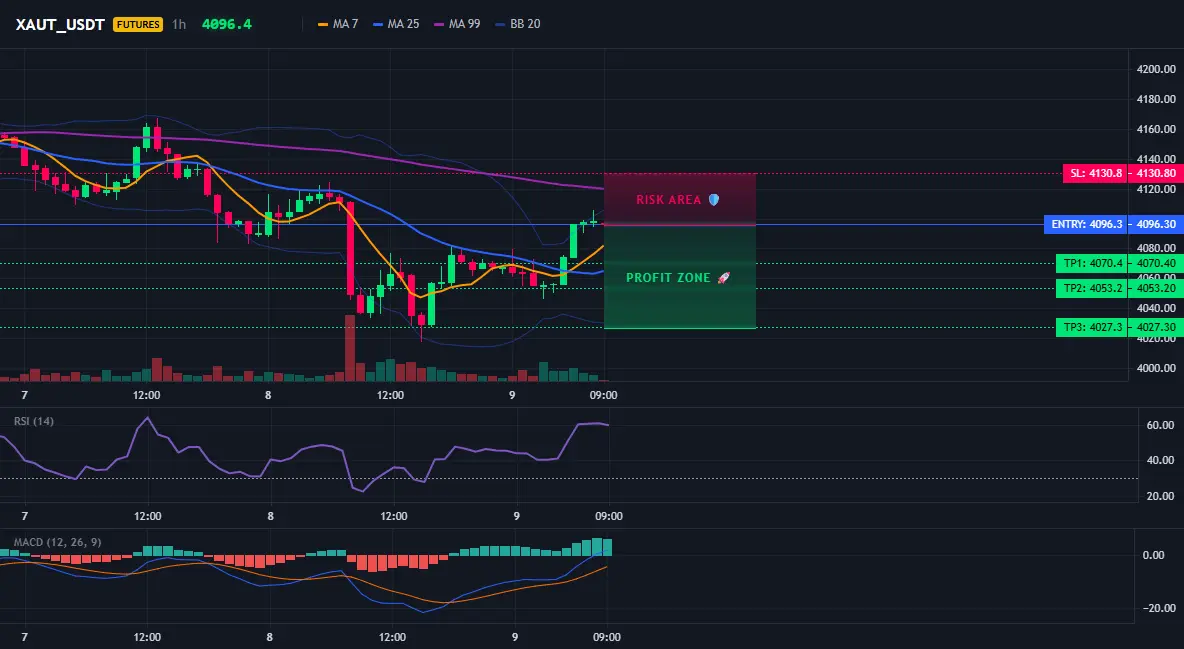Click the XAUT_USDT symbol name
The image size is (1184, 649).
pos(60,24)
